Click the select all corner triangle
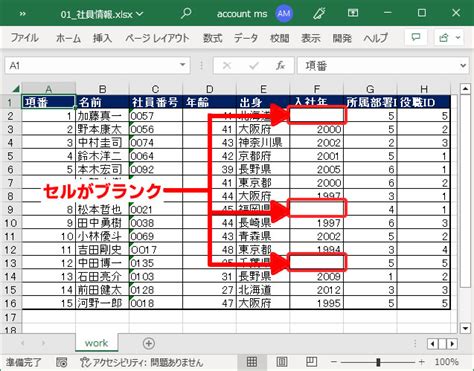 click(x=15, y=89)
